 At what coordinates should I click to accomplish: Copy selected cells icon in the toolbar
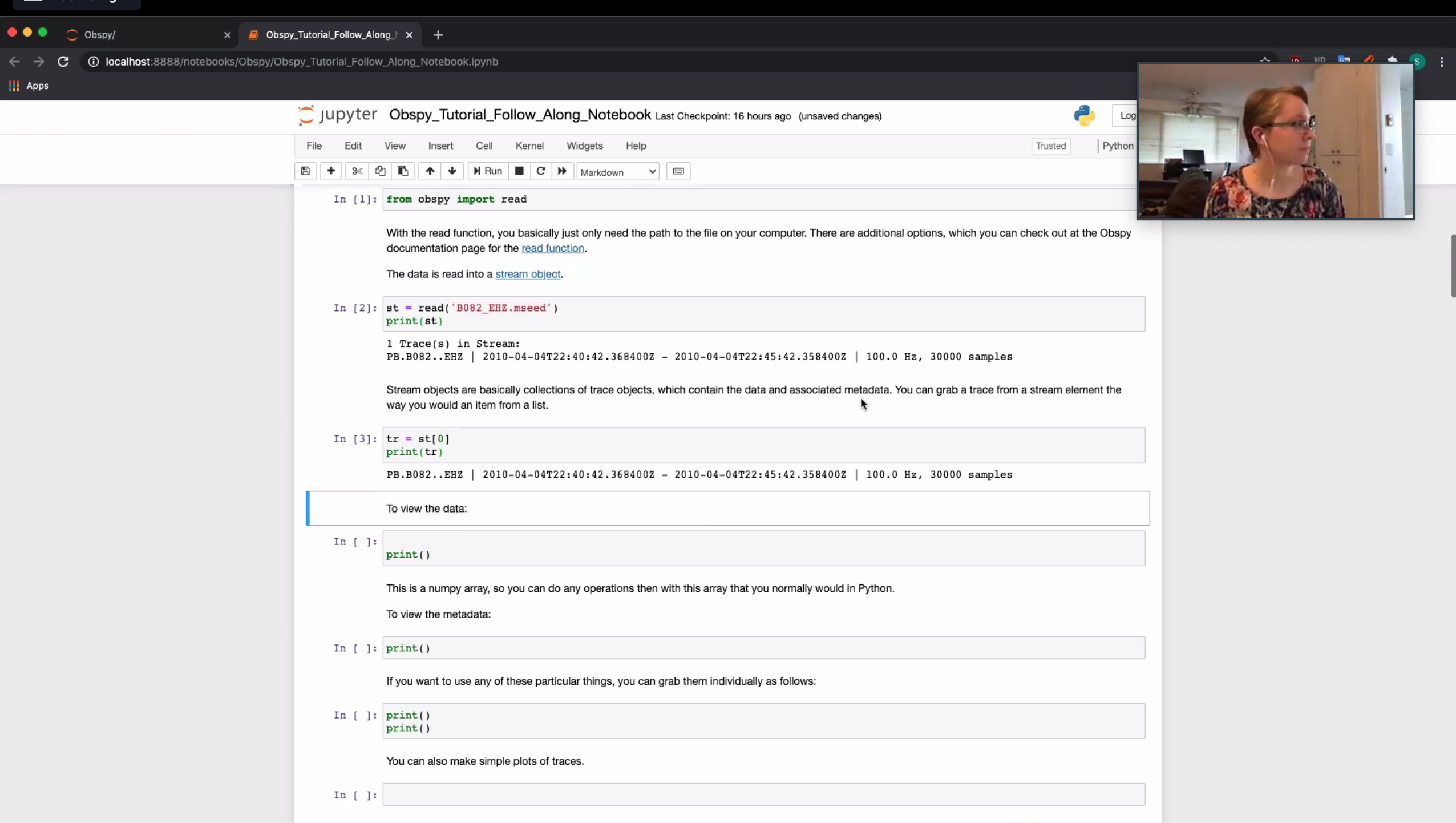pos(380,171)
